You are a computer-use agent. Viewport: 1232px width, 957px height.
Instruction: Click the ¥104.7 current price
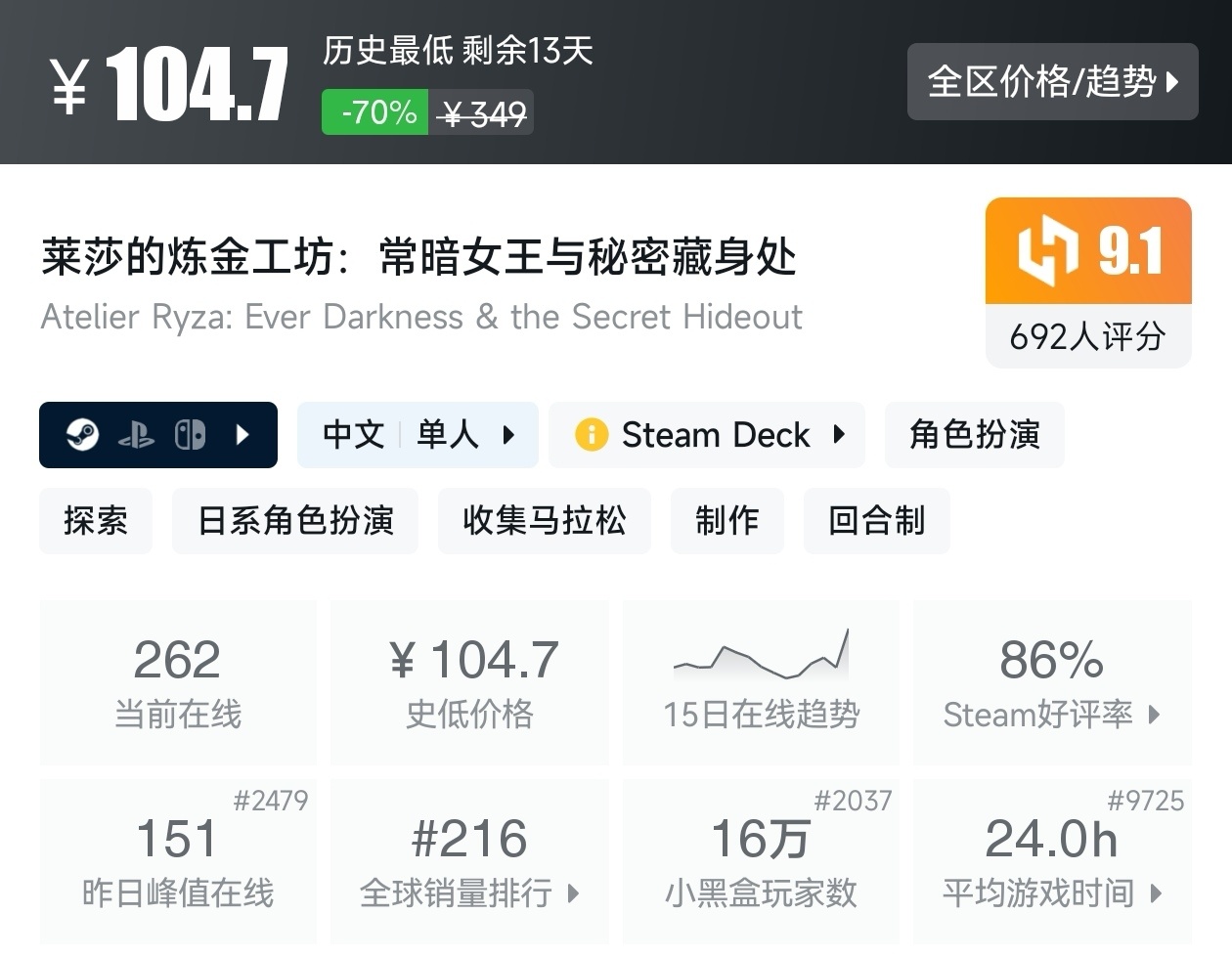point(168,85)
